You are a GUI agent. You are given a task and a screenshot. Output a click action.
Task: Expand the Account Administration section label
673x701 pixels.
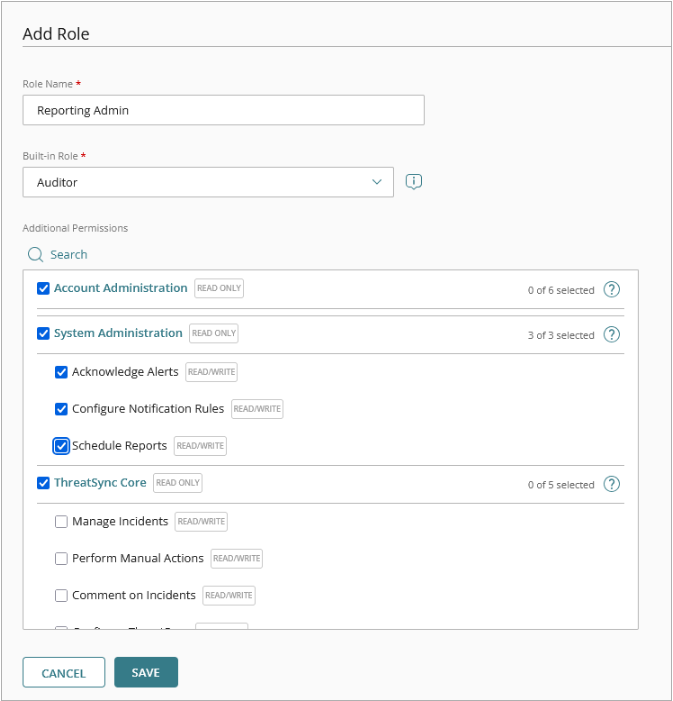pos(120,288)
